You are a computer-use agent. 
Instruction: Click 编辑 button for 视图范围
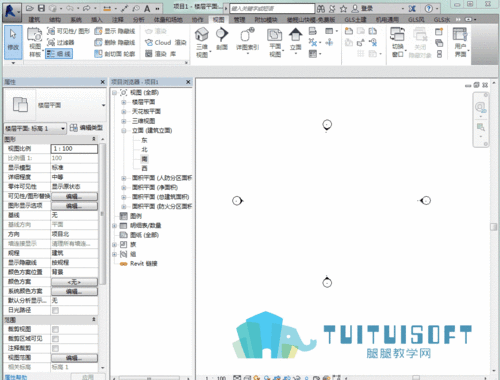pyautogui.click(x=74, y=358)
